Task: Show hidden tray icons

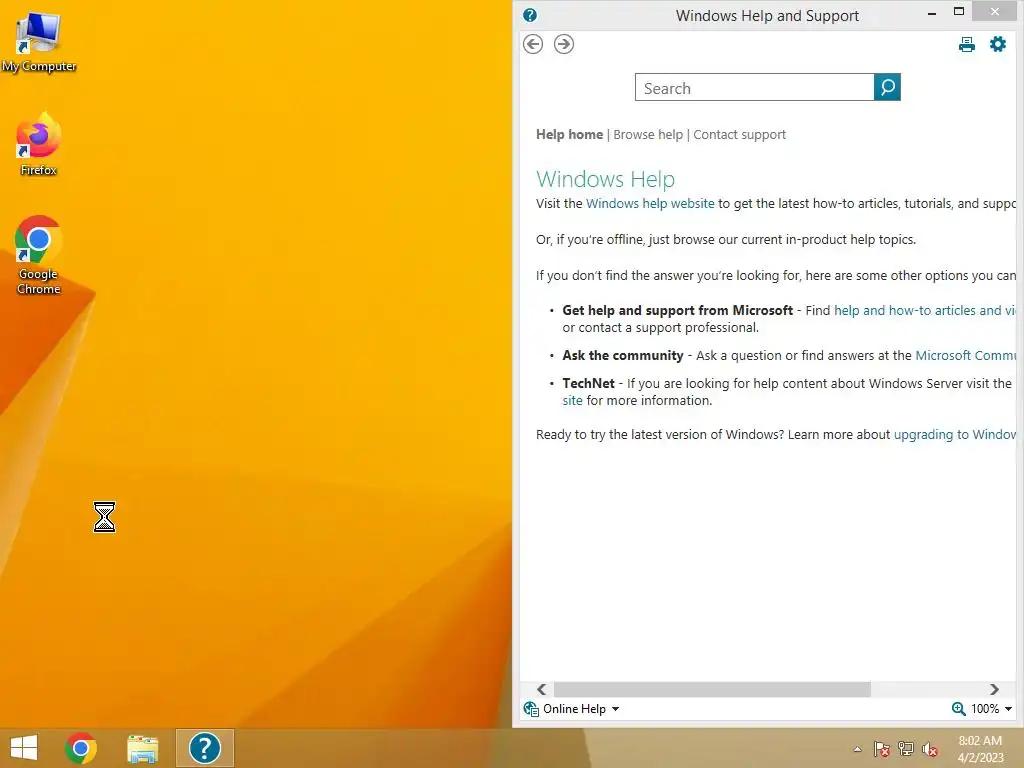Action: [x=857, y=749]
